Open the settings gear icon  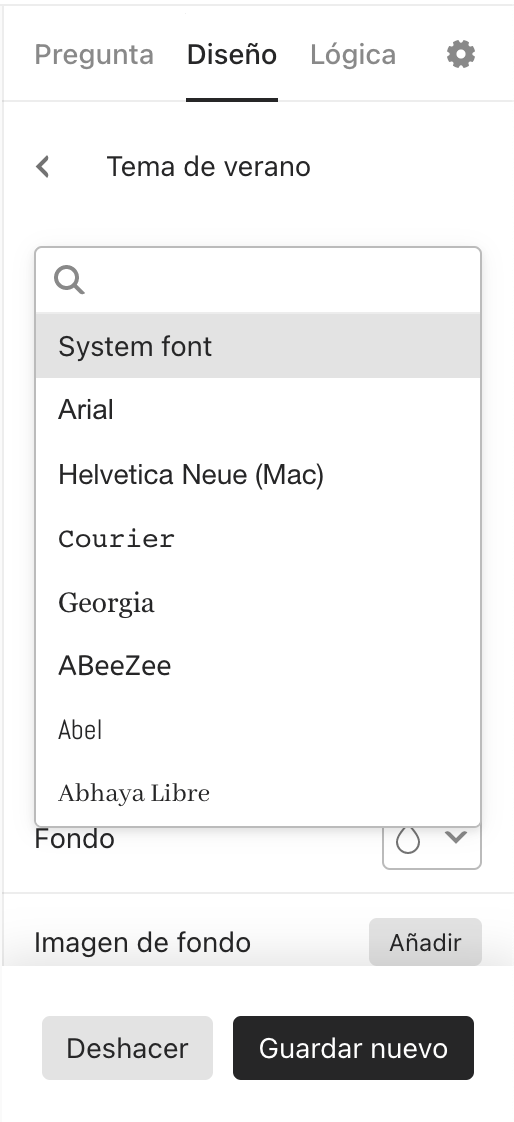[x=461, y=54]
